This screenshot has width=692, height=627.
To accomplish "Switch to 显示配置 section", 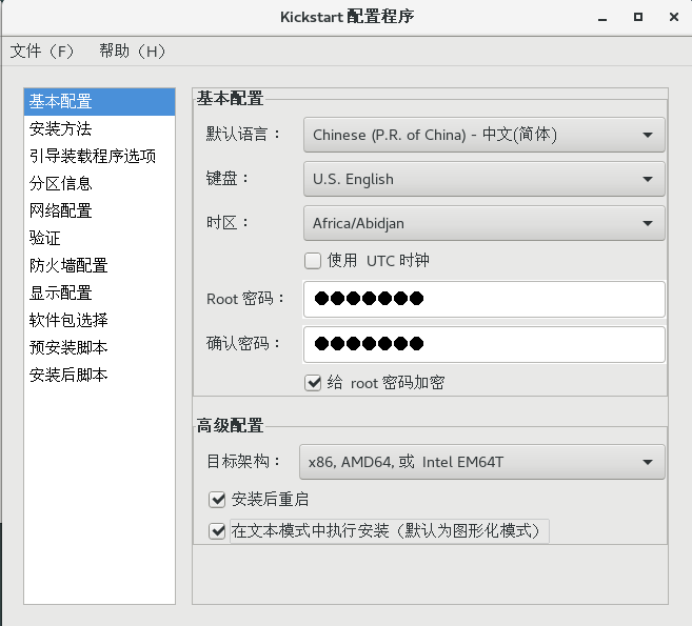I will point(99,293).
